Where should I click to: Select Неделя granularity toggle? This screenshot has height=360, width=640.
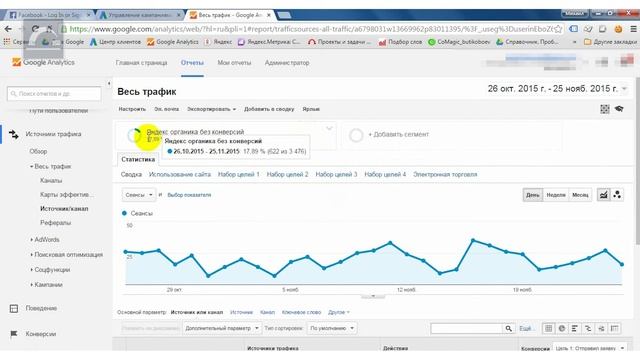[x=556, y=195]
